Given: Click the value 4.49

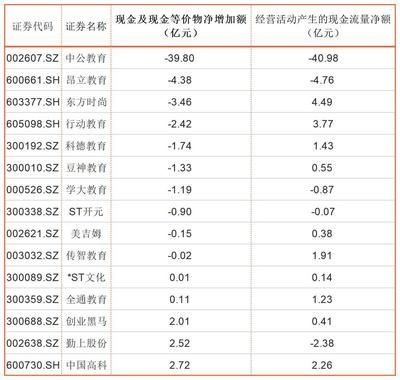Looking at the screenshot, I should point(322,102).
